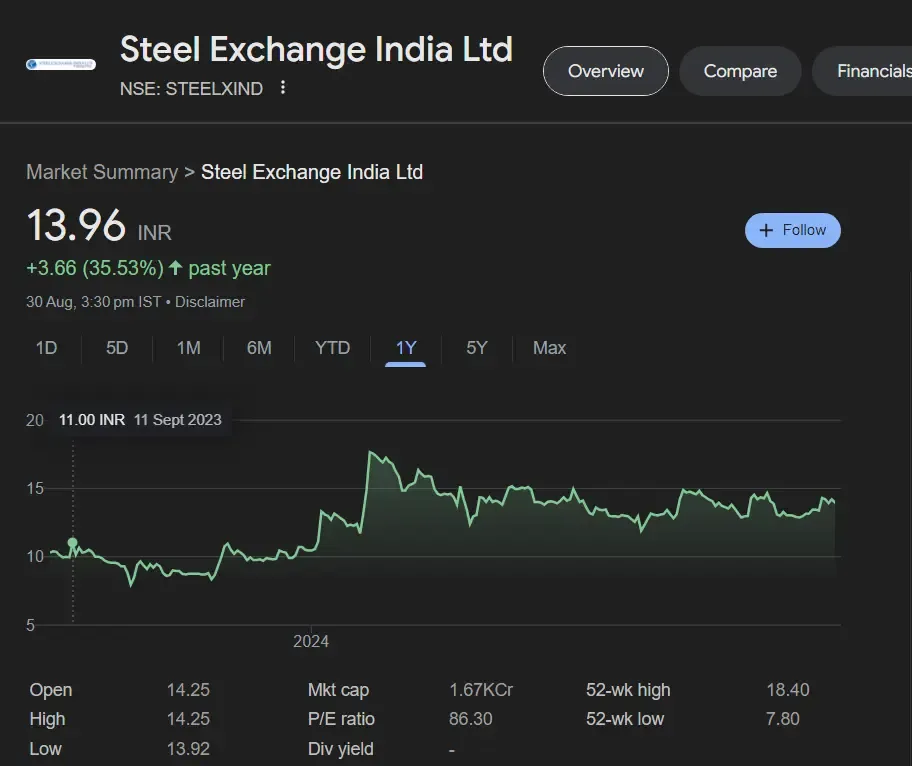Show the Max range chart
The width and height of the screenshot is (912, 766).
point(549,348)
